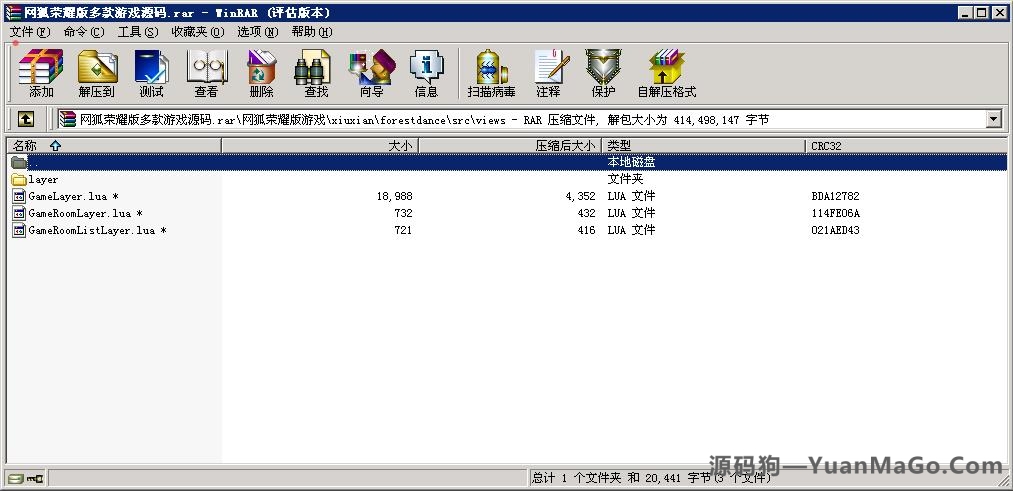Click the 4,352 packed size value
This screenshot has width=1013, height=491.
click(581, 196)
